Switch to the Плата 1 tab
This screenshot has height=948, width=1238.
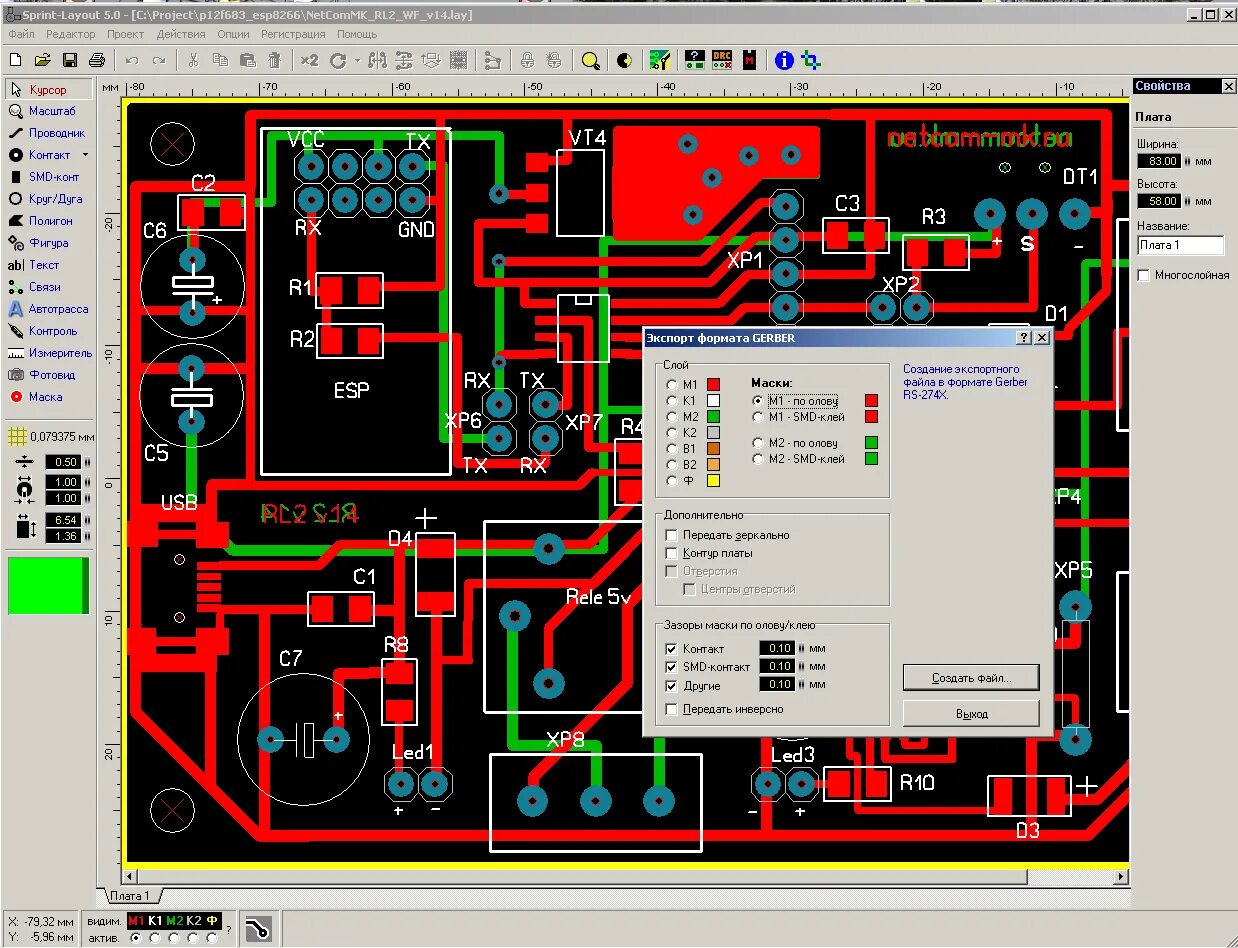tap(129, 896)
